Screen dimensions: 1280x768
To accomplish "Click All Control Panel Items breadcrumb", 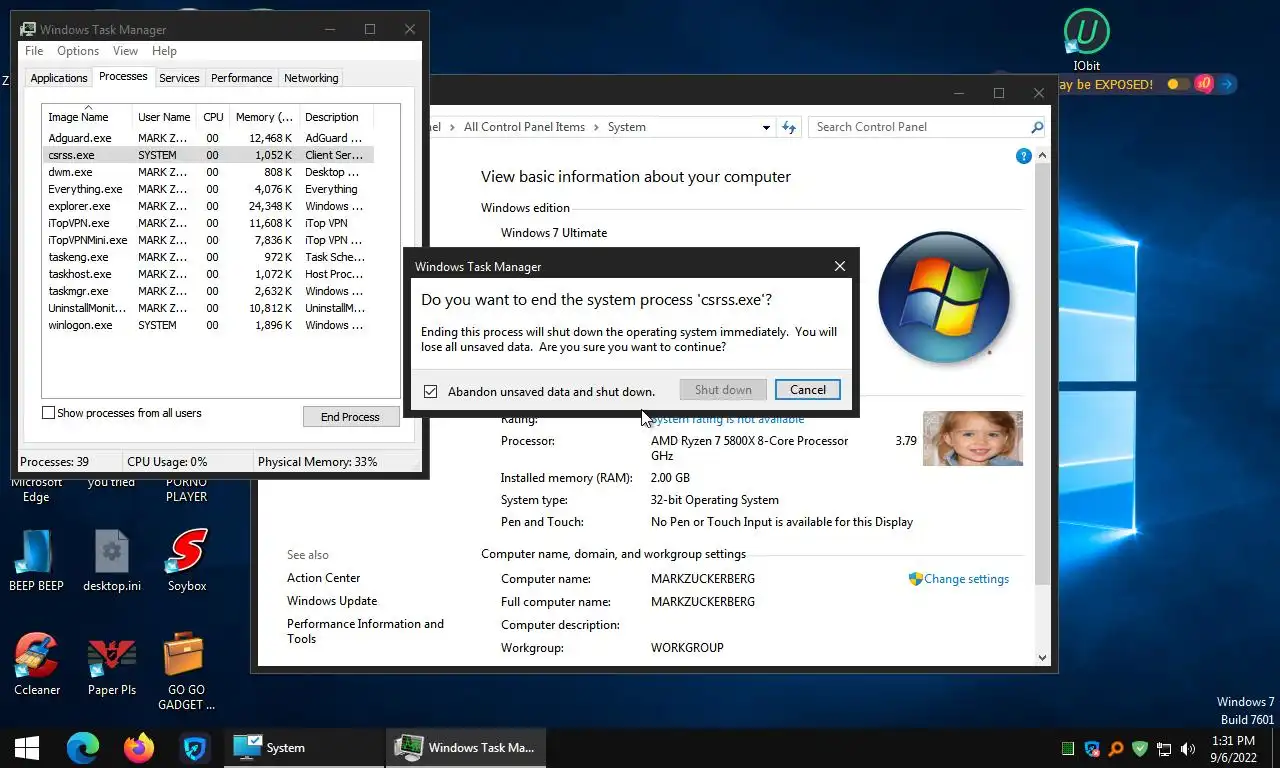I will click(x=524, y=127).
